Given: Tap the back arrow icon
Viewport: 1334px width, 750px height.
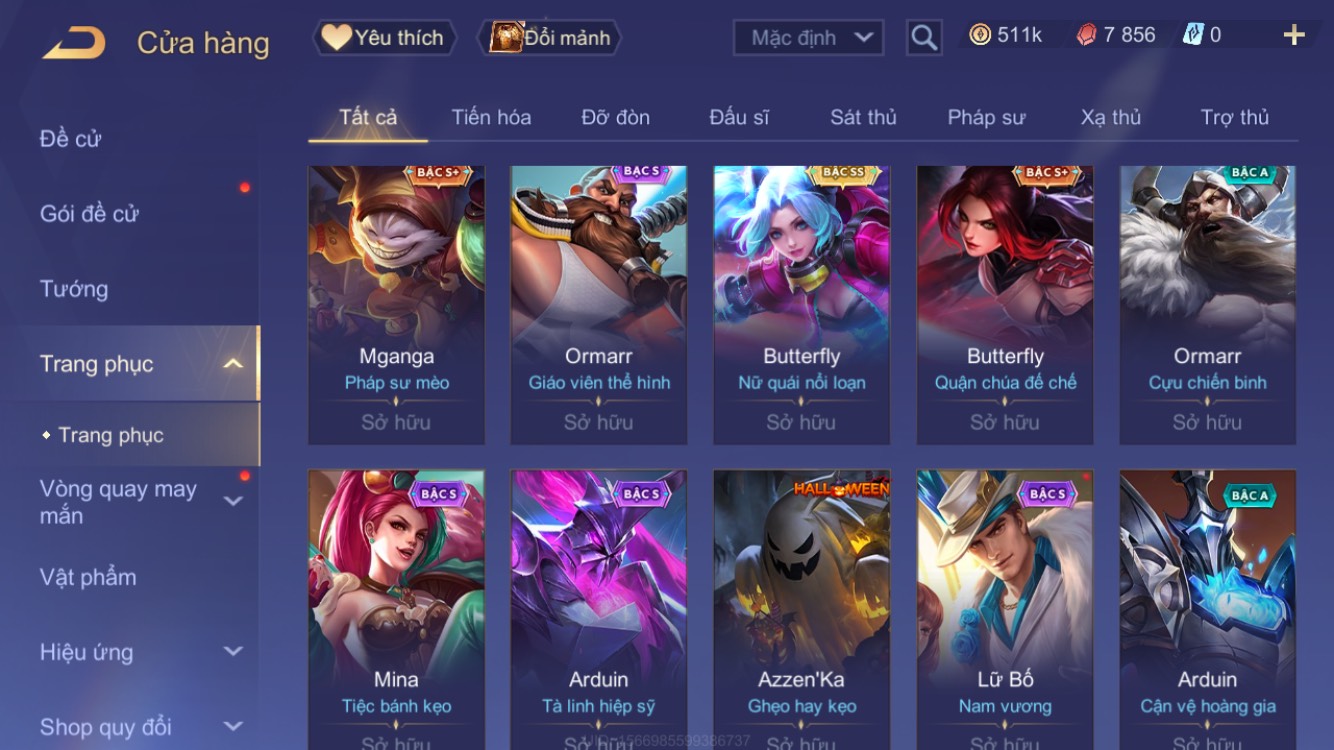Looking at the screenshot, I should [x=74, y=44].
